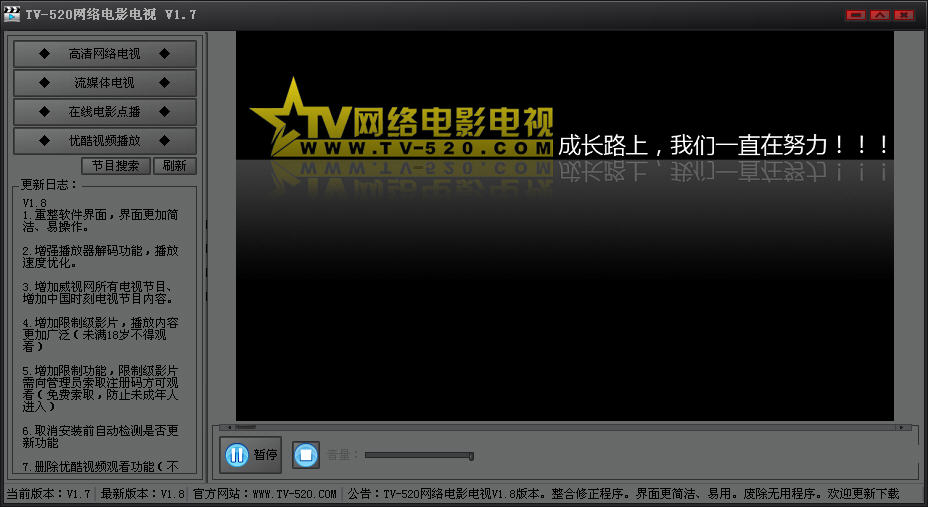This screenshot has height=507, width=928.
Task: Click the 成长路上，我们一直在努力 slogan
Action: [724, 145]
